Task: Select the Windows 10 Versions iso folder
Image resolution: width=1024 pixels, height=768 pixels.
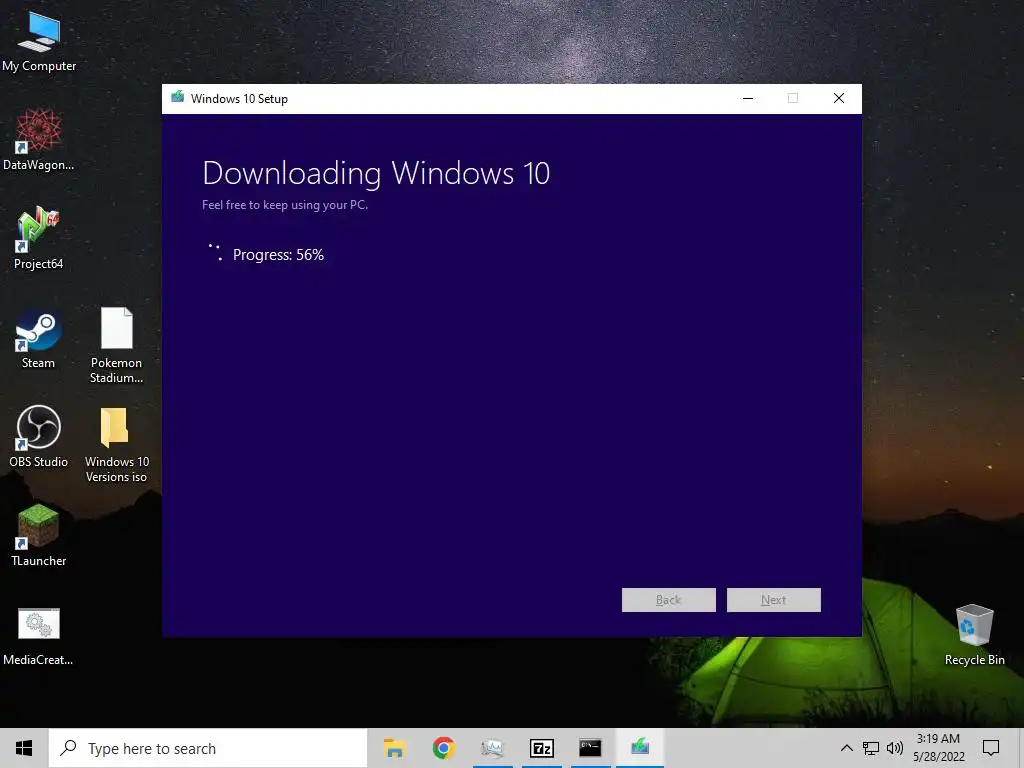Action: (116, 444)
